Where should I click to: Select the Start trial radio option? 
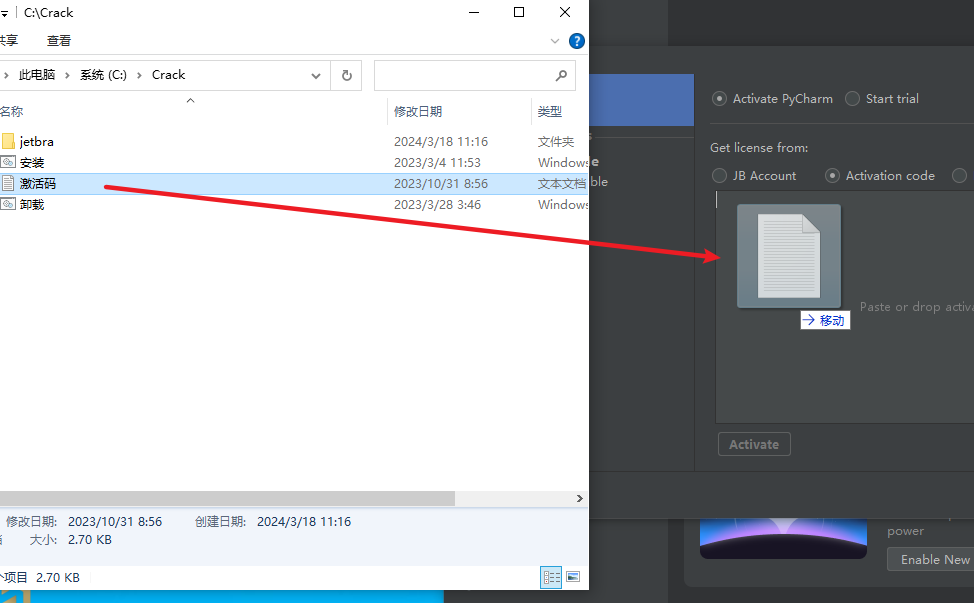[x=852, y=99]
